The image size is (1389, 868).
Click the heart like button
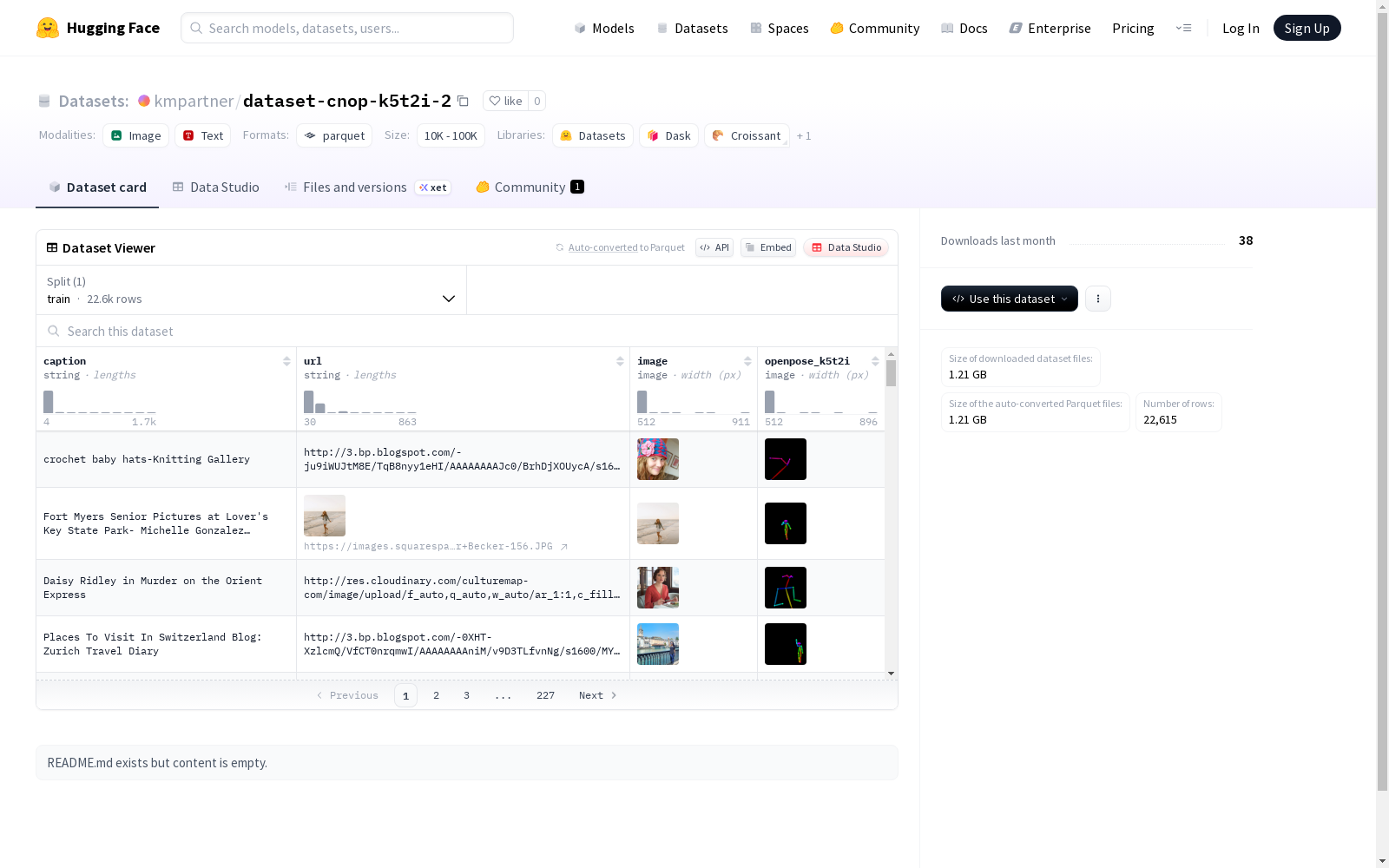tap(505, 101)
